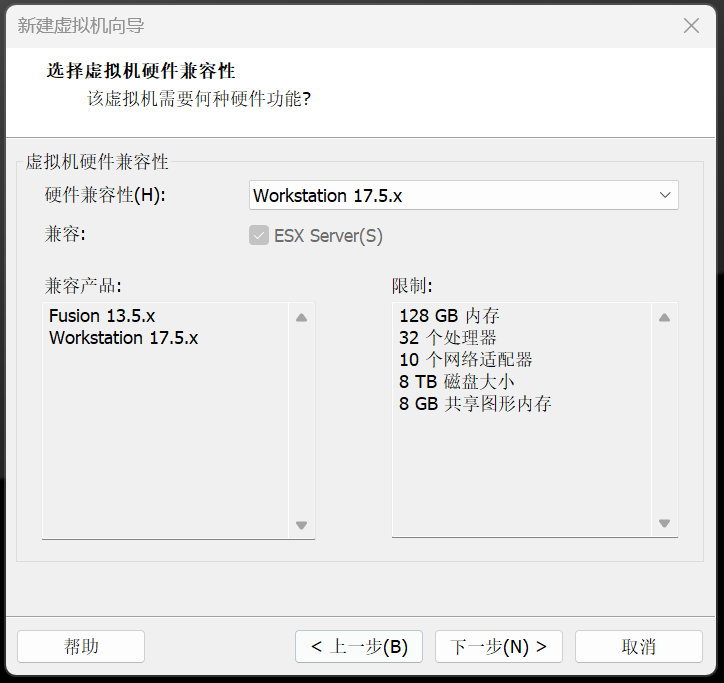Viewport: 724px width, 683px height.
Task: Click the 10 个网络适配器 limit entry
Action: 466,360
